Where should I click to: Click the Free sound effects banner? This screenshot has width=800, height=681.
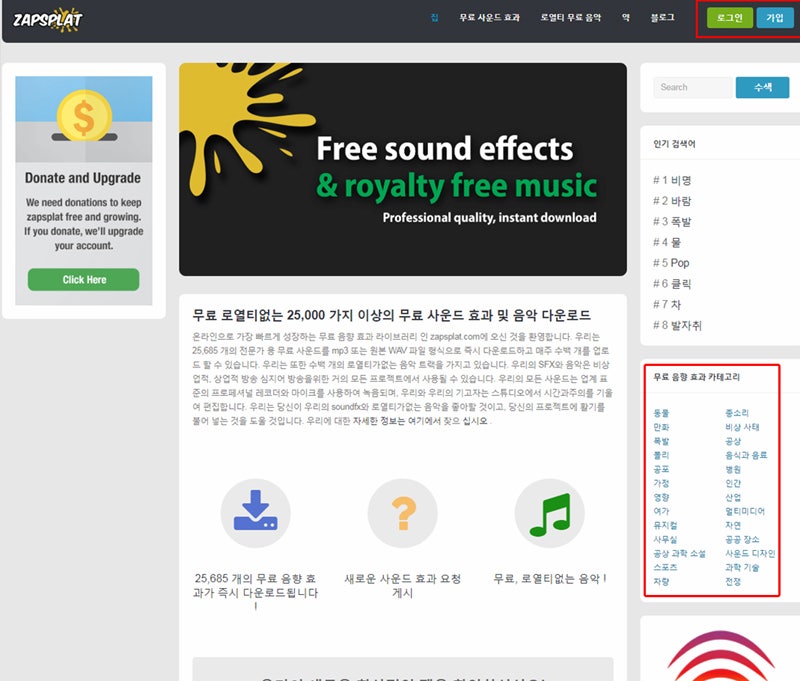403,169
